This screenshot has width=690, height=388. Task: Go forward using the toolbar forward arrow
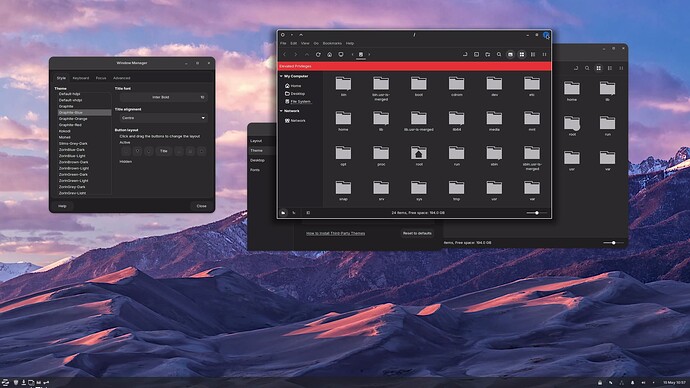(x=295, y=55)
